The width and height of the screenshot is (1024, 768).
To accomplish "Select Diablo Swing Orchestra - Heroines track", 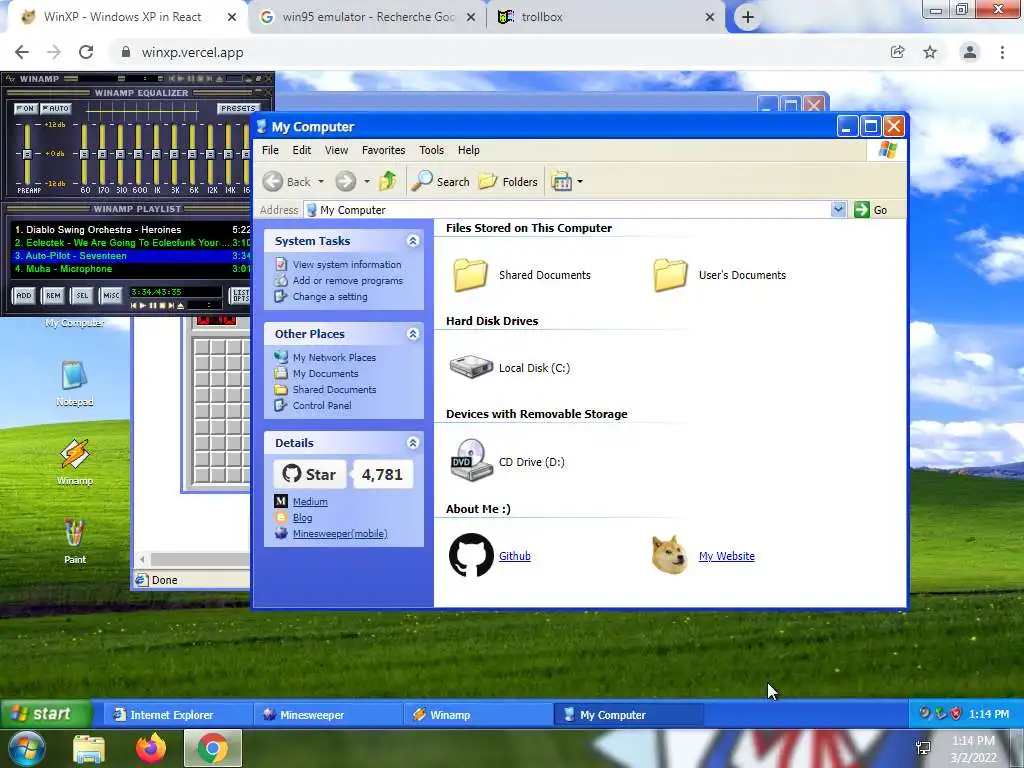I will tap(132, 230).
